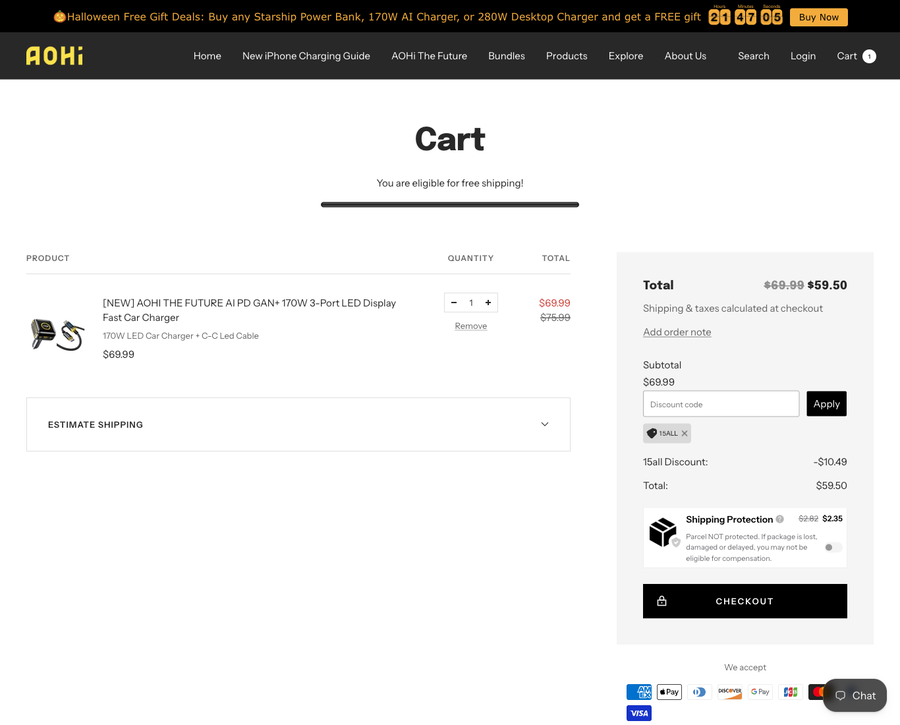900x725 pixels.
Task: Open the AOHI 170W car charger title link
Action: [x=249, y=310]
